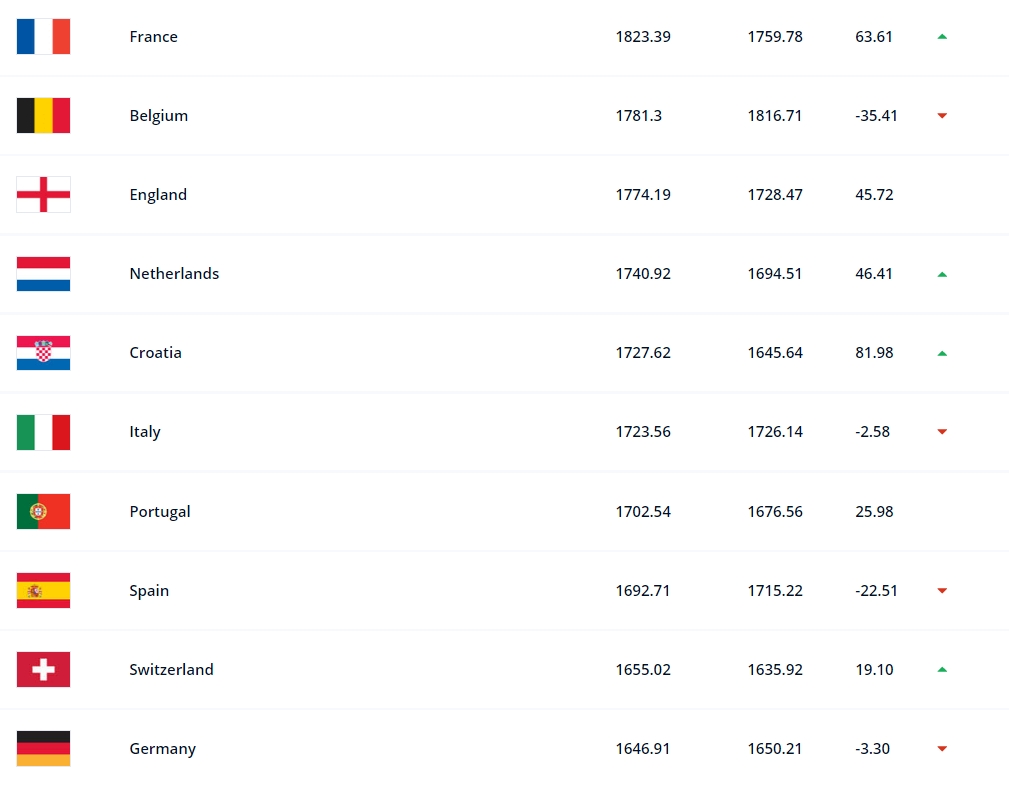Select Spain's previous points 1715.22

pos(775,591)
